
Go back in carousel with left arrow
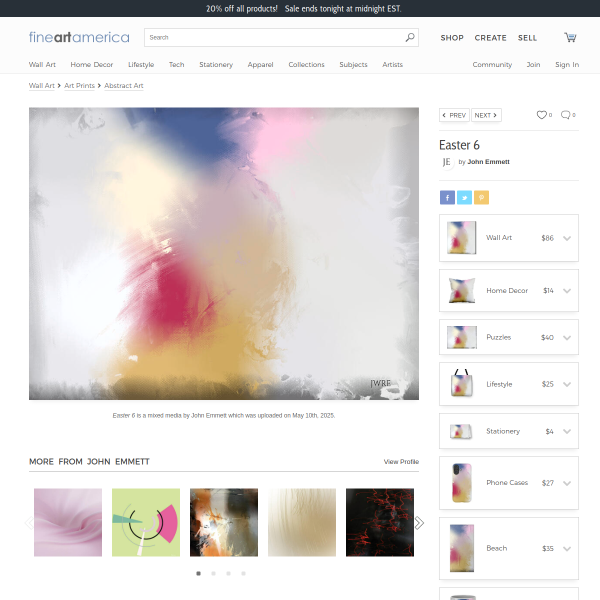click(x=29, y=523)
